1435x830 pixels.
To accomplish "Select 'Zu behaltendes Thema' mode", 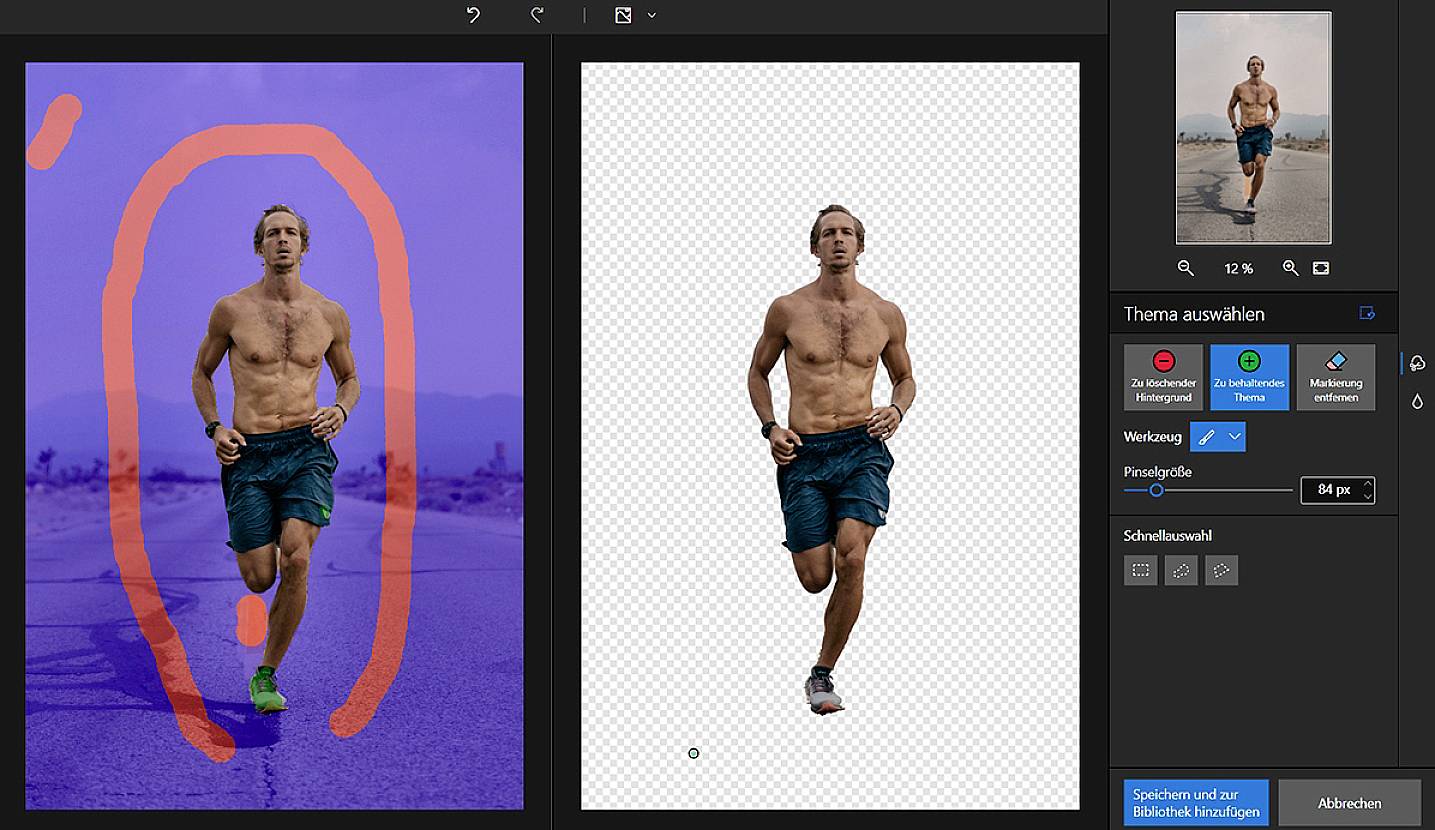I will click(x=1249, y=377).
